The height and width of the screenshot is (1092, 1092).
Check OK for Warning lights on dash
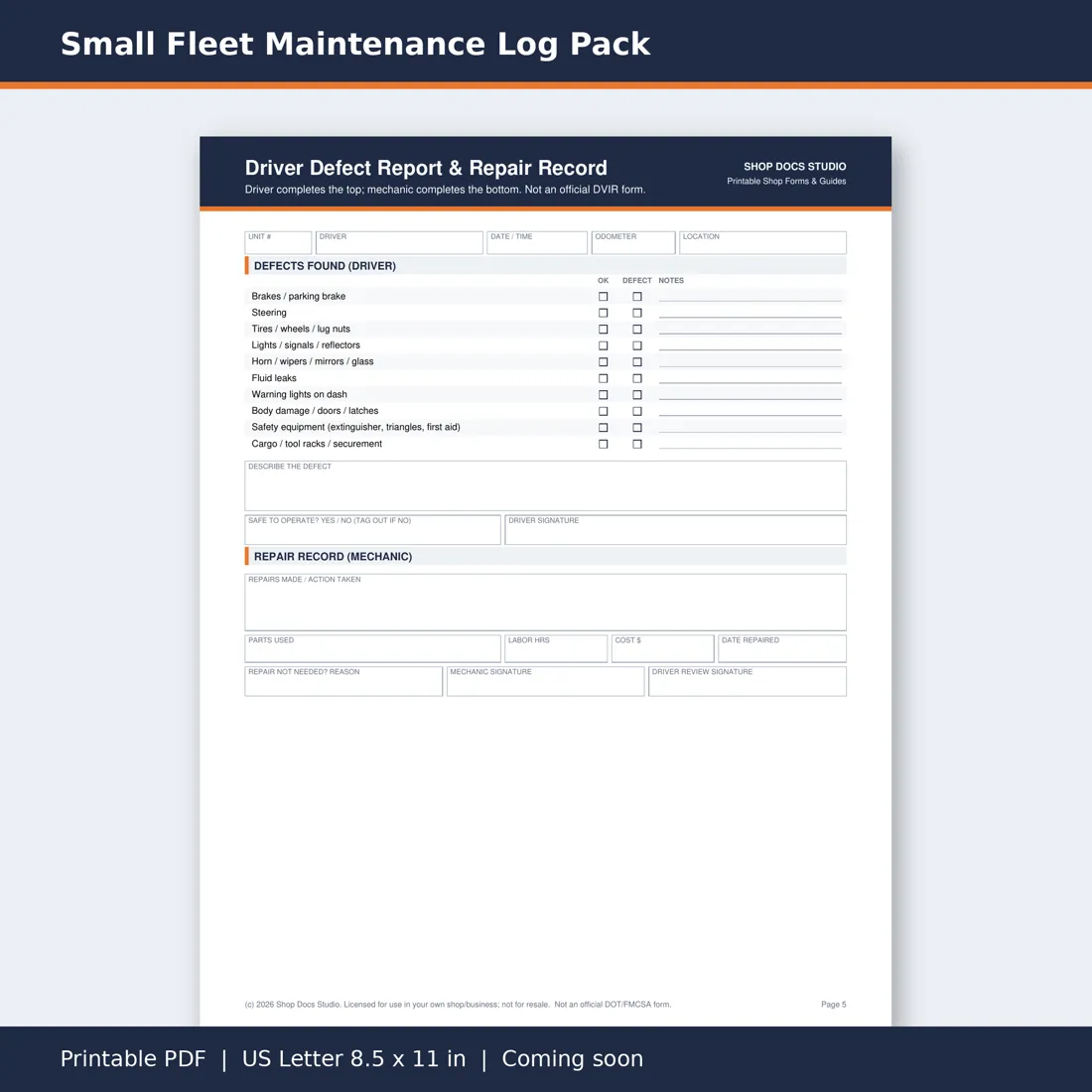[x=604, y=395]
